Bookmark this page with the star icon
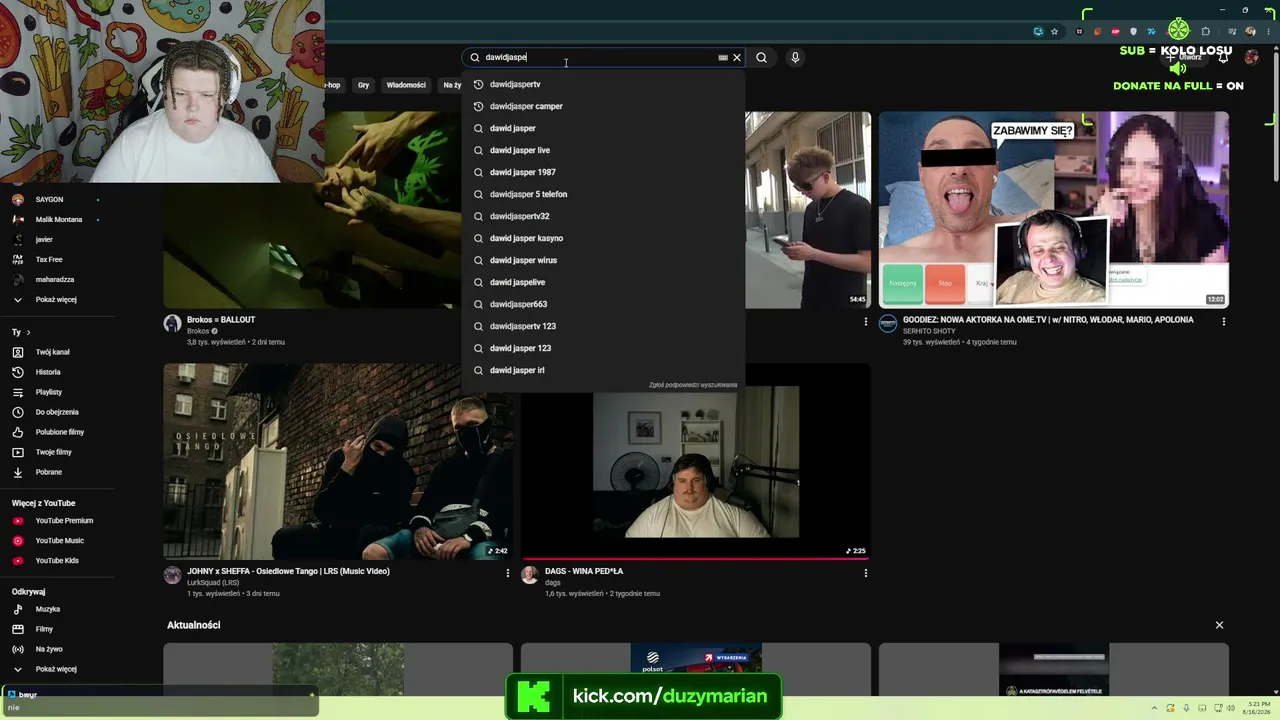This screenshot has width=1280, height=720. (1054, 31)
